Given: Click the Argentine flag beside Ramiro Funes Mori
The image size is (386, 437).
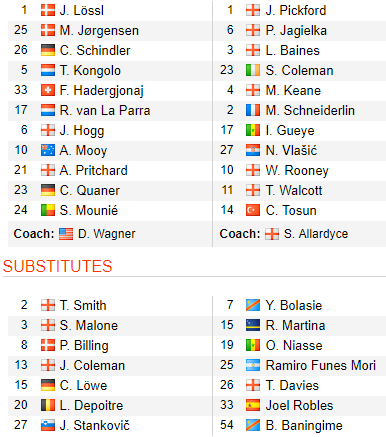Looking at the screenshot, I should tap(253, 365).
